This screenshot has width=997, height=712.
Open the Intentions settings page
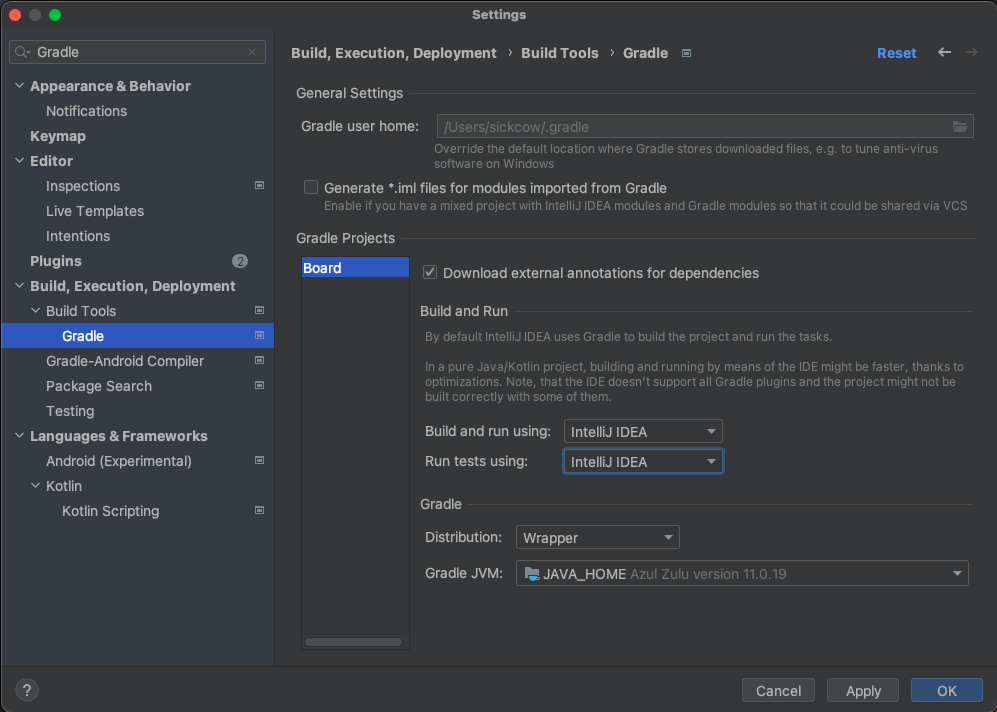point(78,236)
